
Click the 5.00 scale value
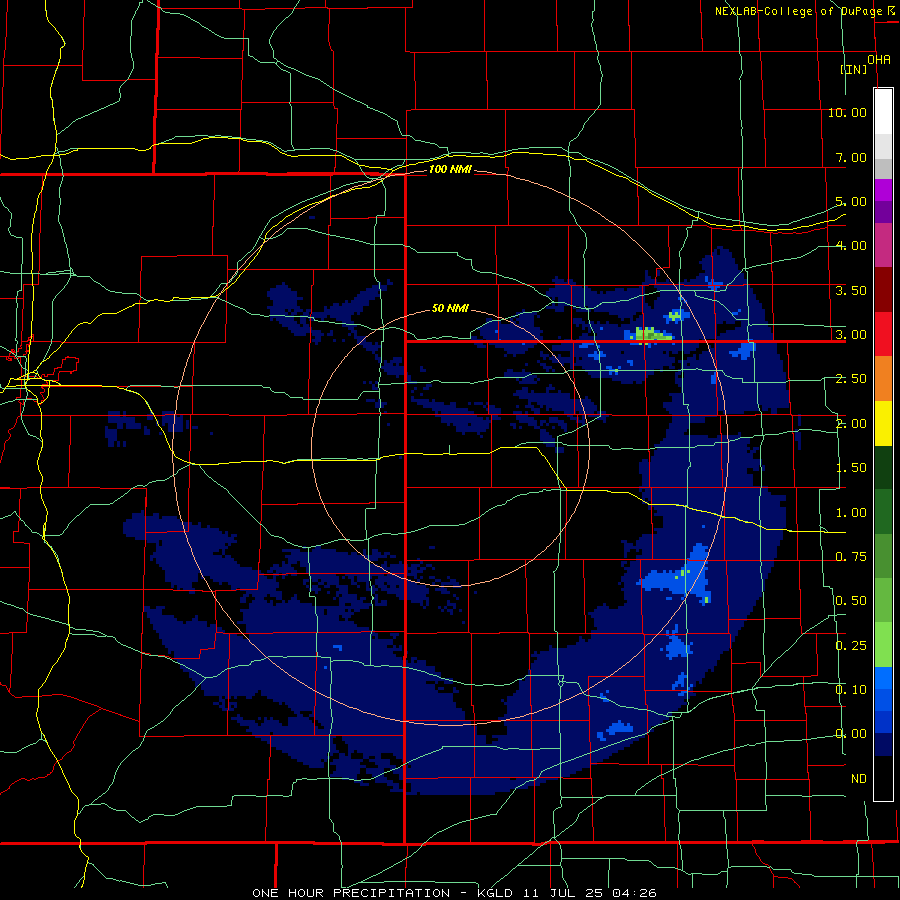tap(851, 201)
